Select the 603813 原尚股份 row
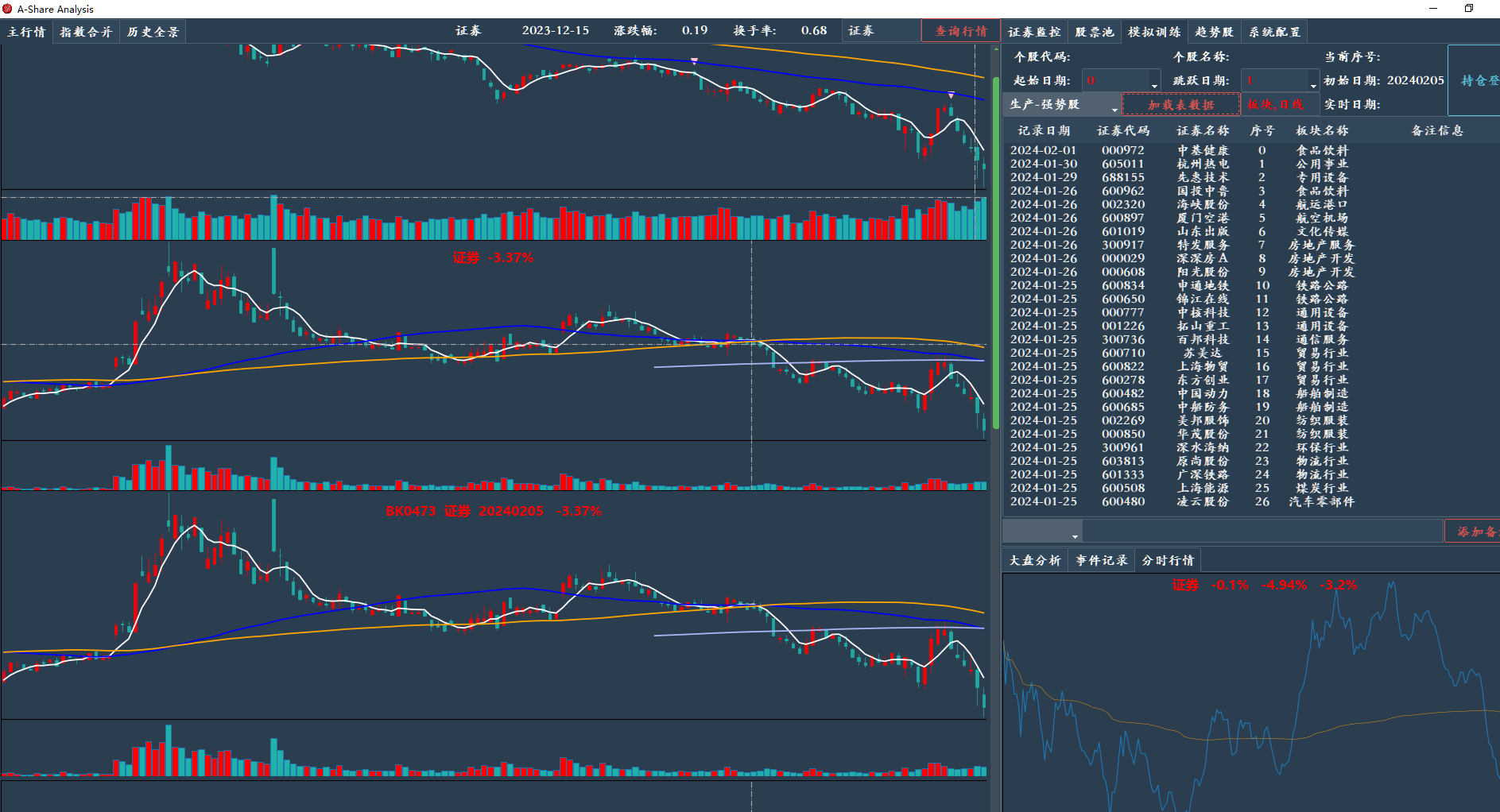1500x812 pixels. pyautogui.click(x=1250, y=461)
